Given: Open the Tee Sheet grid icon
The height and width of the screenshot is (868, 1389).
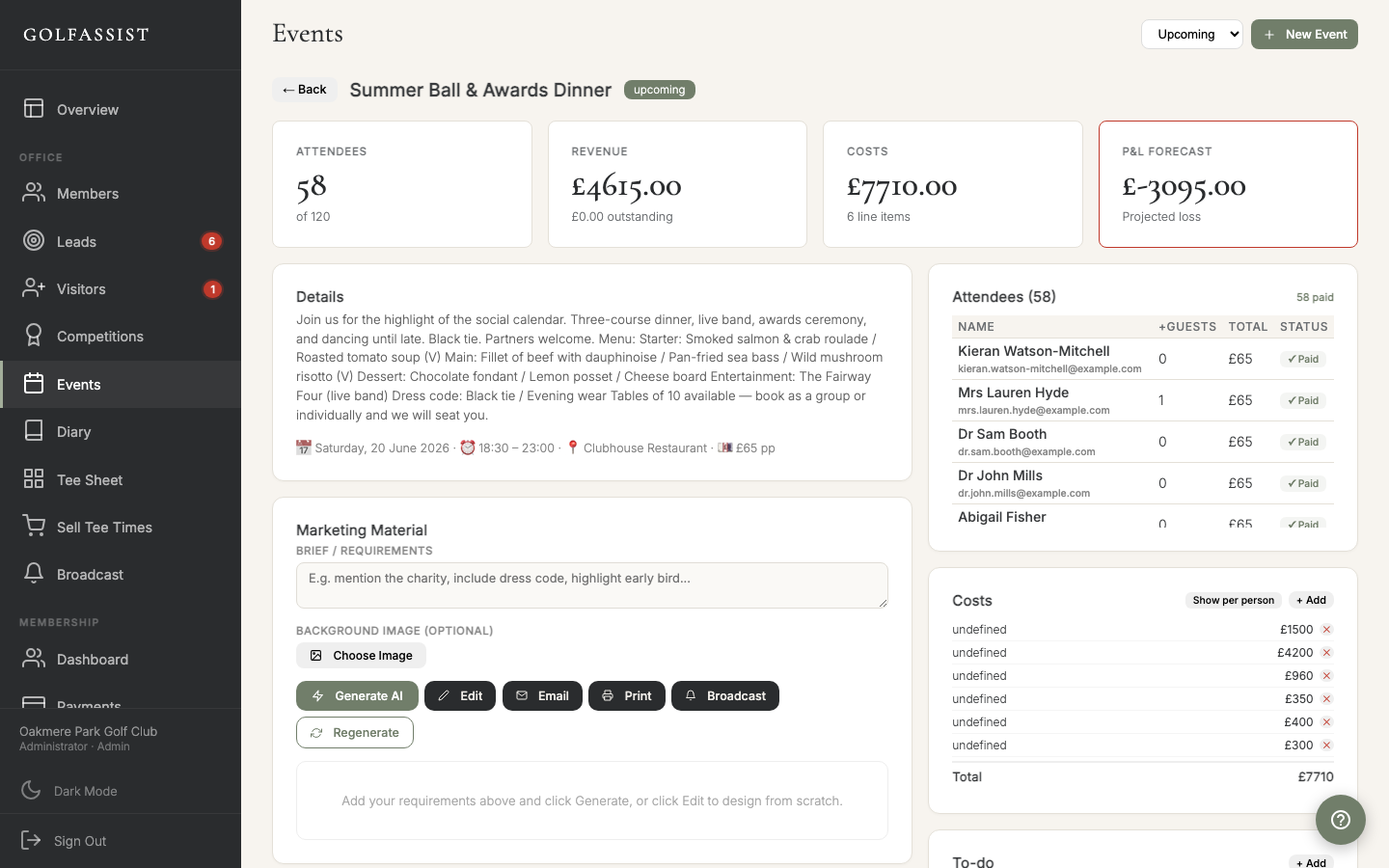Looking at the screenshot, I should [x=34, y=479].
